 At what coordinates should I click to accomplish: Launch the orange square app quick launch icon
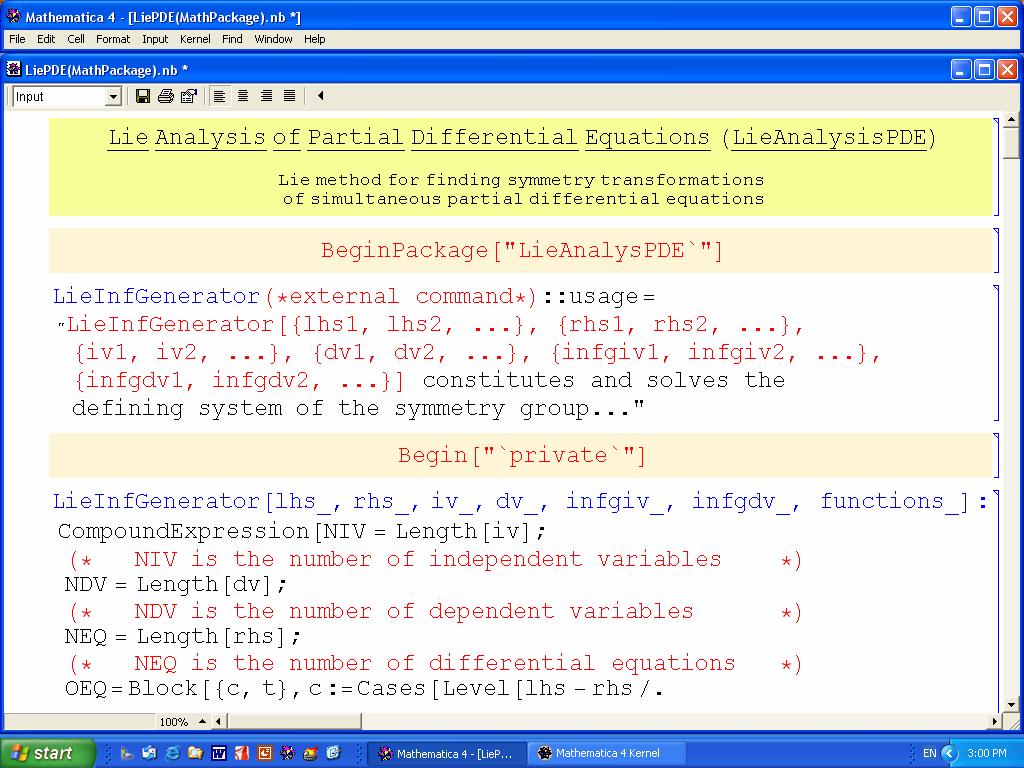264,753
